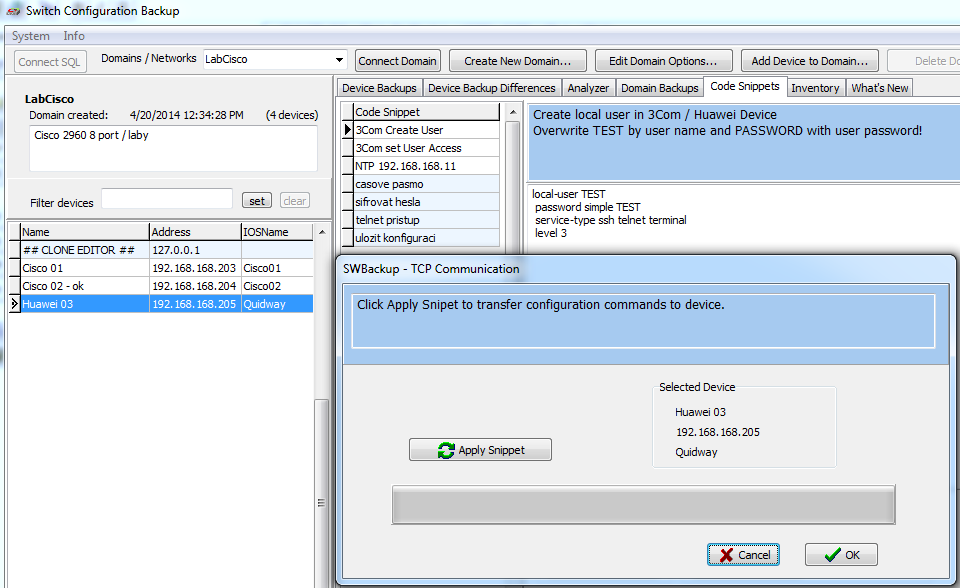
Task: Click address 192.168.168.203 cell
Action: (194, 268)
